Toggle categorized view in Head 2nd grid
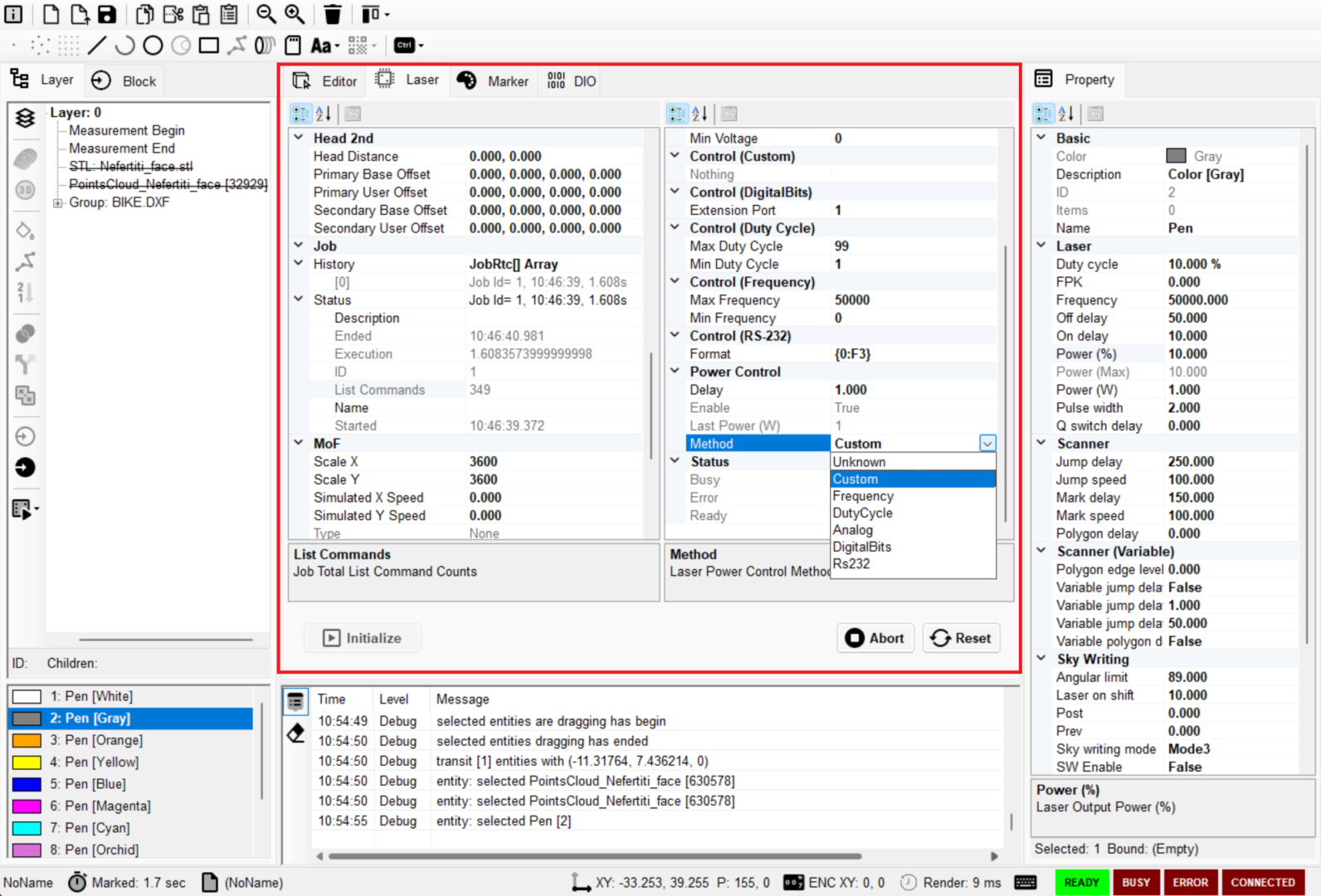 [300, 114]
